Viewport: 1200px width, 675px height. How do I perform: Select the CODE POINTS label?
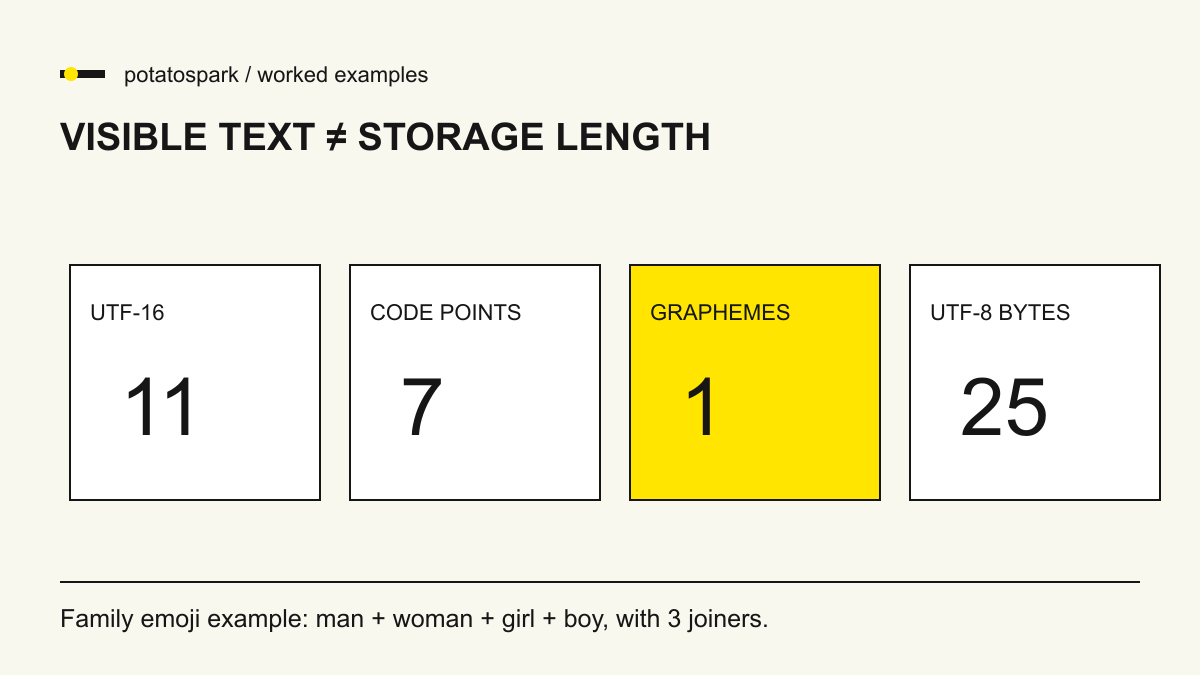445,313
